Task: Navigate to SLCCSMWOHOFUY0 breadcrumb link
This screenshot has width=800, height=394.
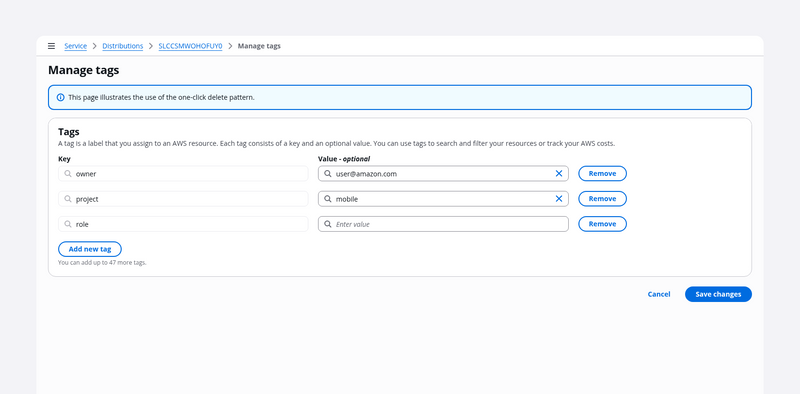Action: [190, 46]
